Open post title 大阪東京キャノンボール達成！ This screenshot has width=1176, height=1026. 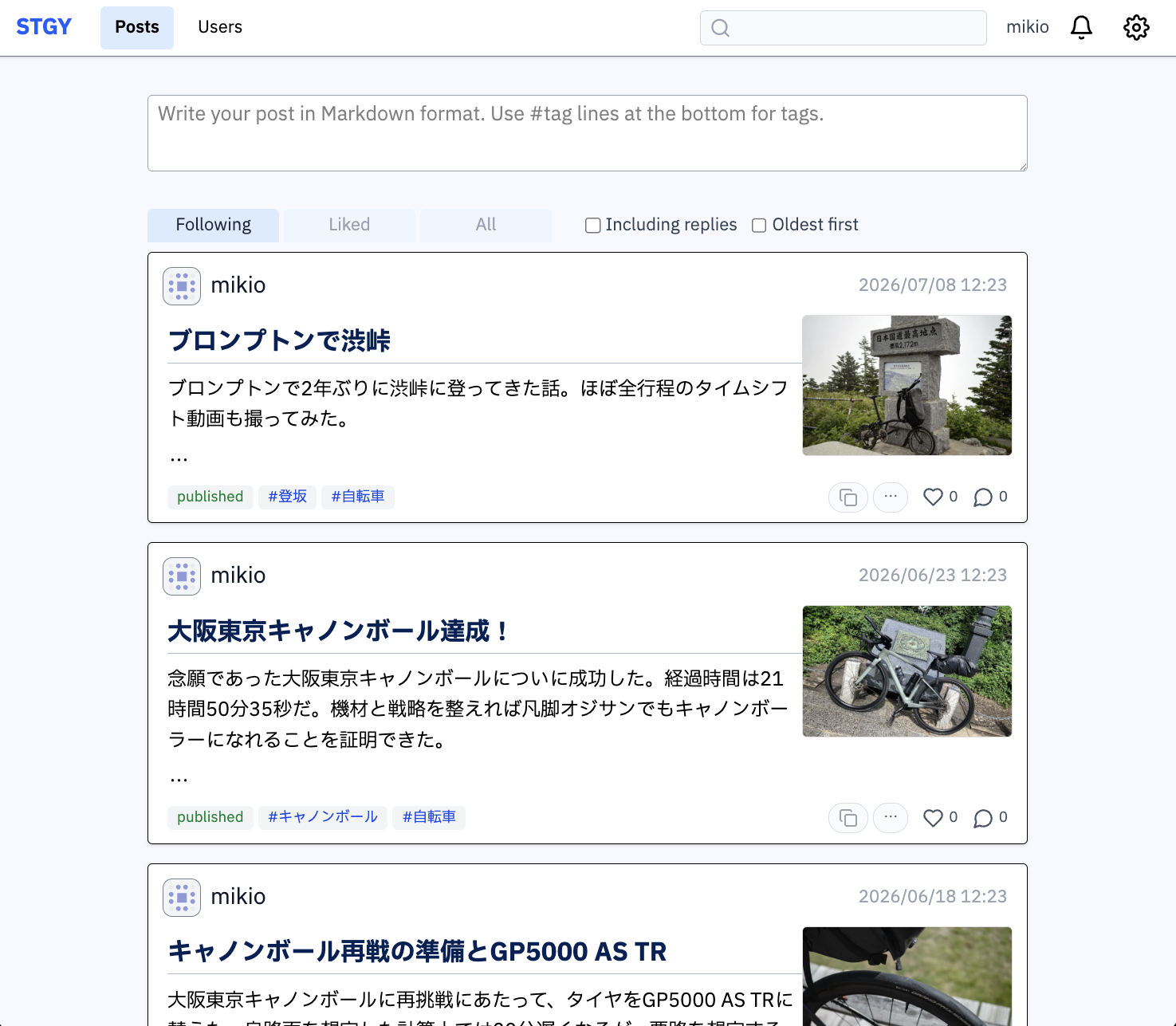pos(340,631)
